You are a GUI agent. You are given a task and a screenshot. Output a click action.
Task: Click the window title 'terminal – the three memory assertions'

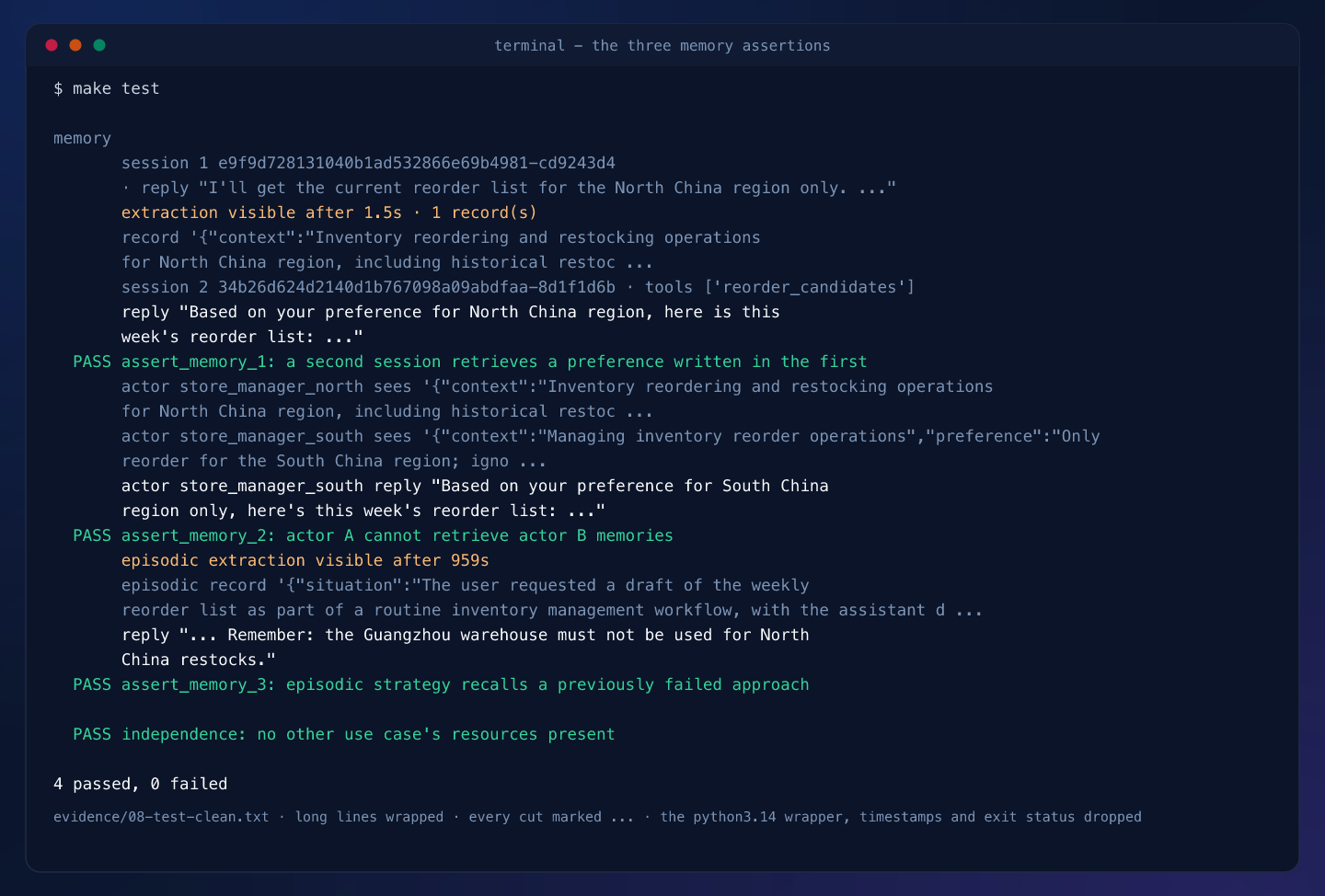(662, 46)
